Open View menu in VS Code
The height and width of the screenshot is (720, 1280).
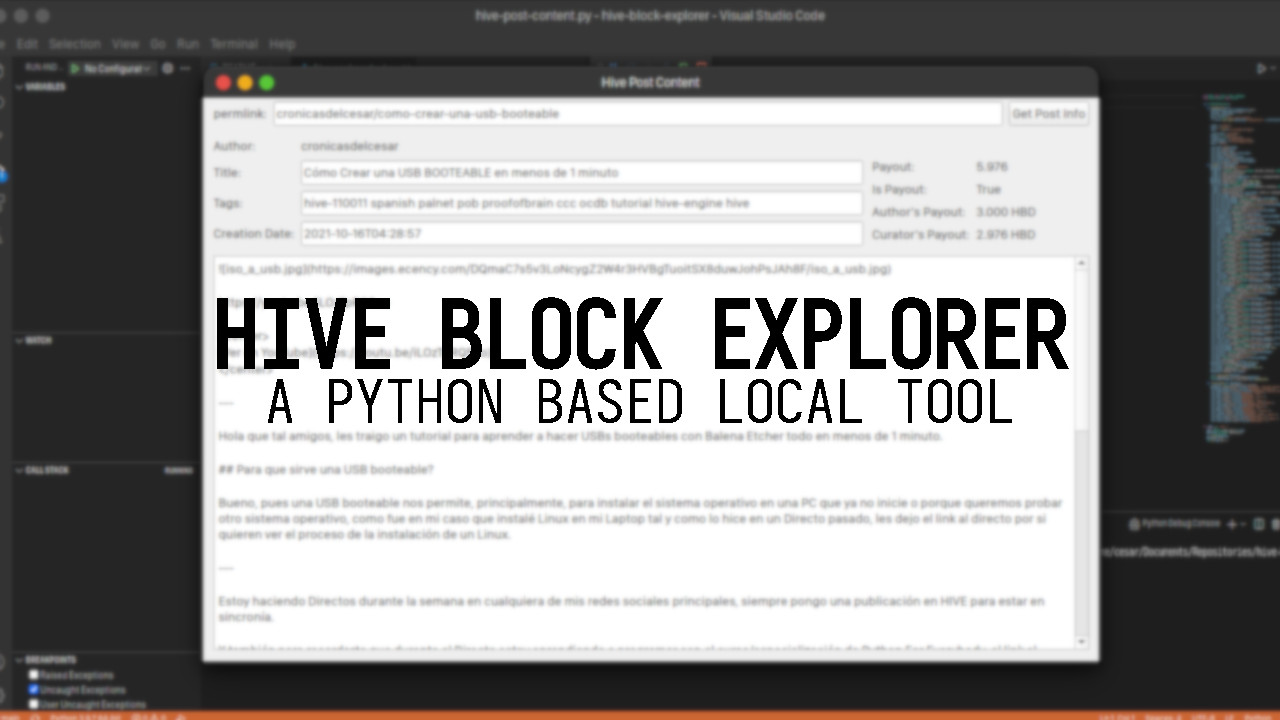click(x=125, y=44)
